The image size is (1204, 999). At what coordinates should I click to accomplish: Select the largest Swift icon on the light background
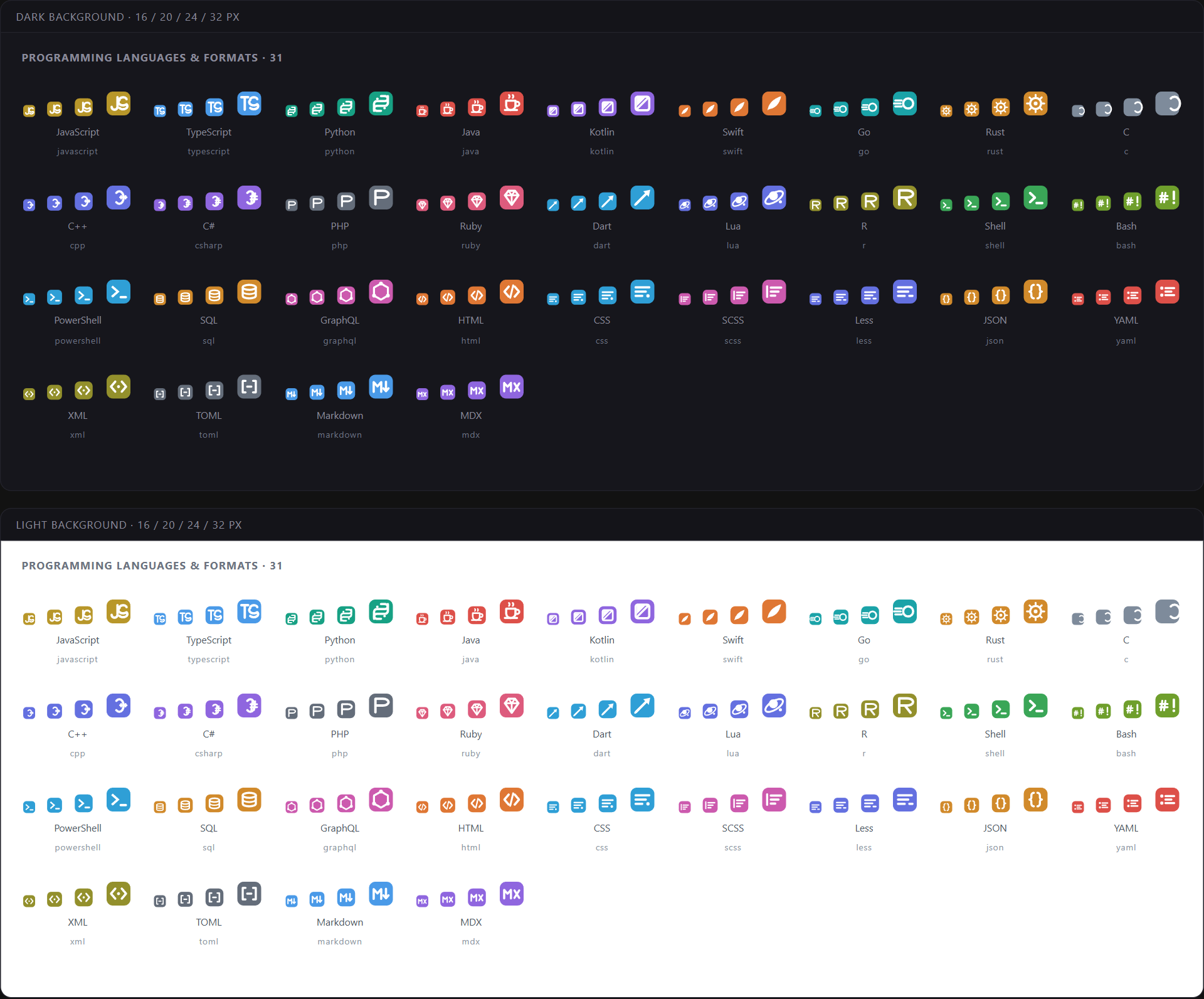pos(774,611)
